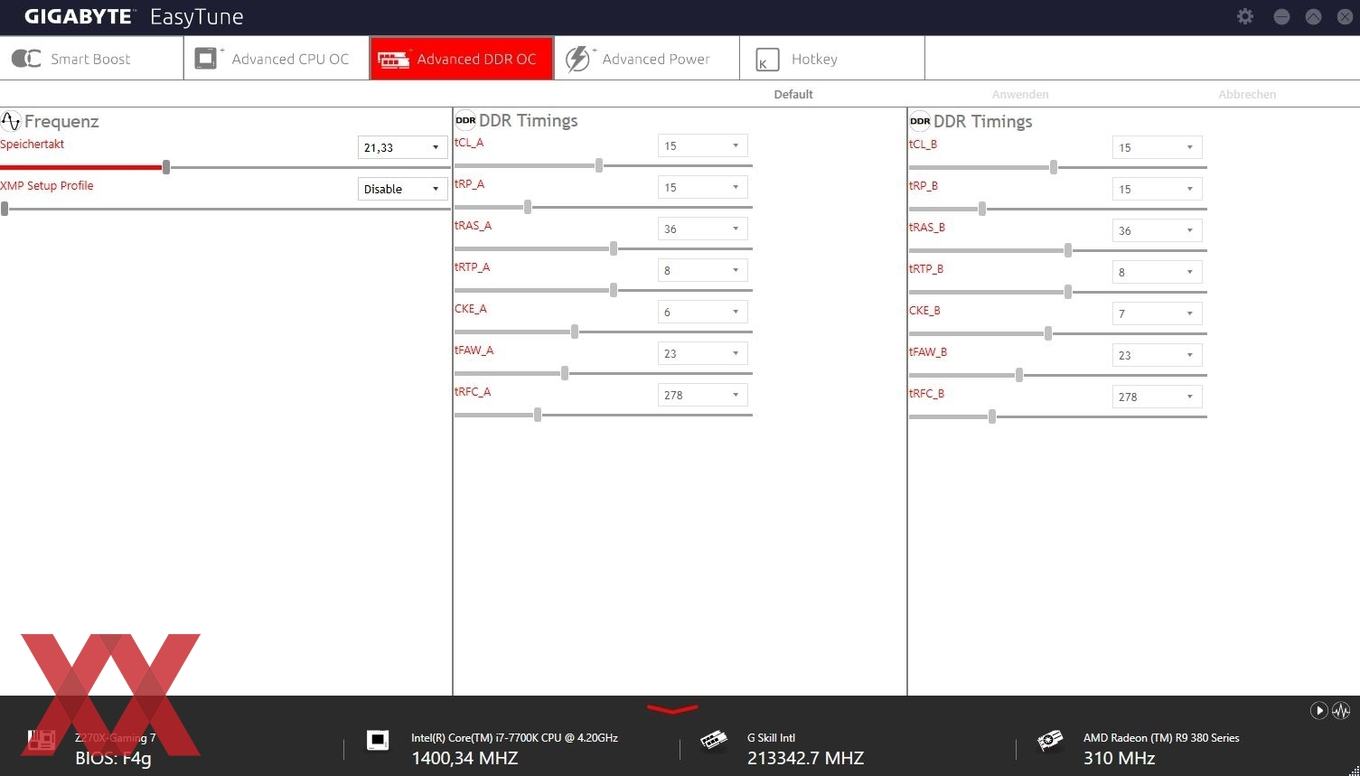Open the tCL_B value dropdown
1360x776 pixels.
pos(1157,147)
